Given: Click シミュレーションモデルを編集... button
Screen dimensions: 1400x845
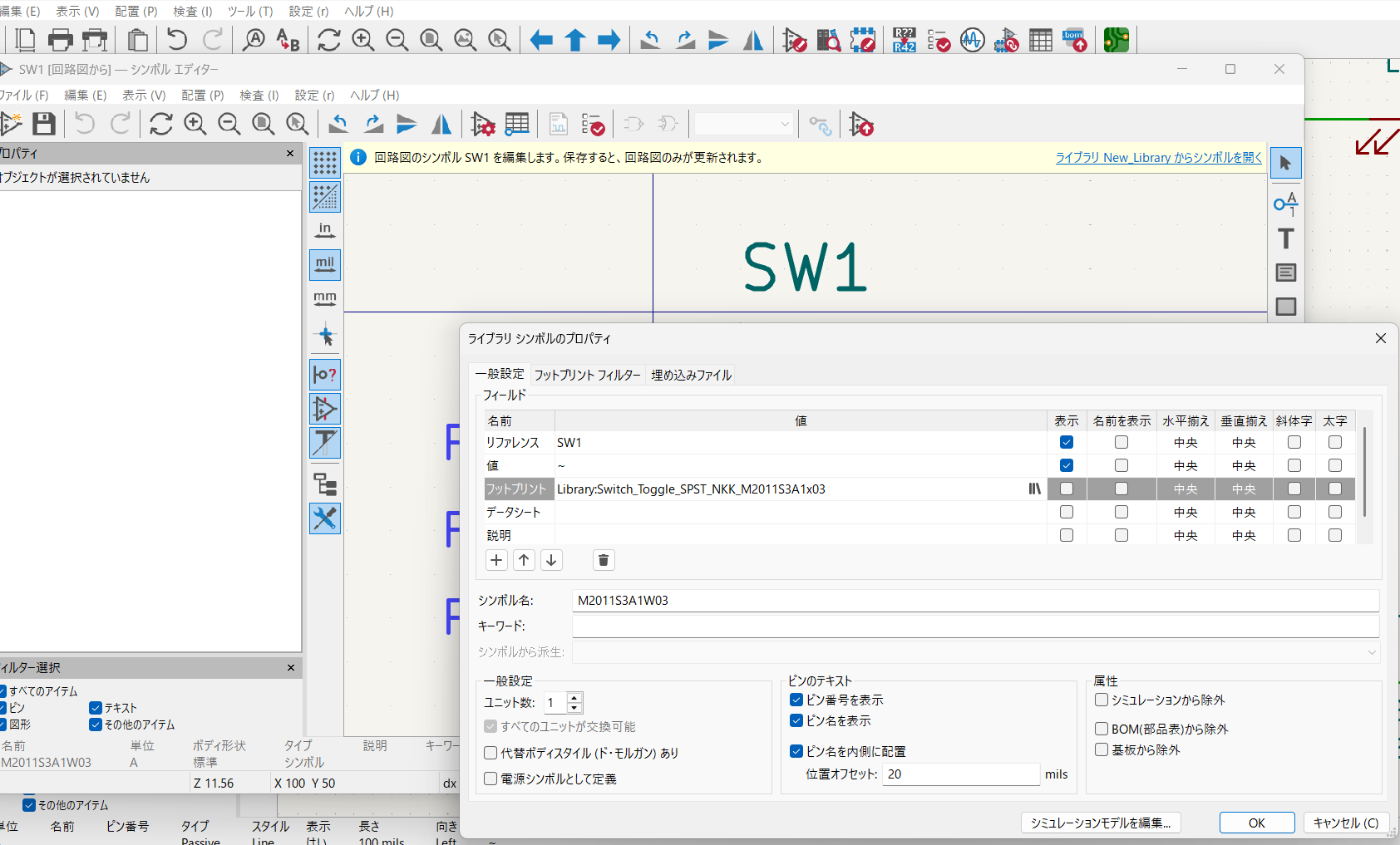Looking at the screenshot, I should pos(1101,823).
